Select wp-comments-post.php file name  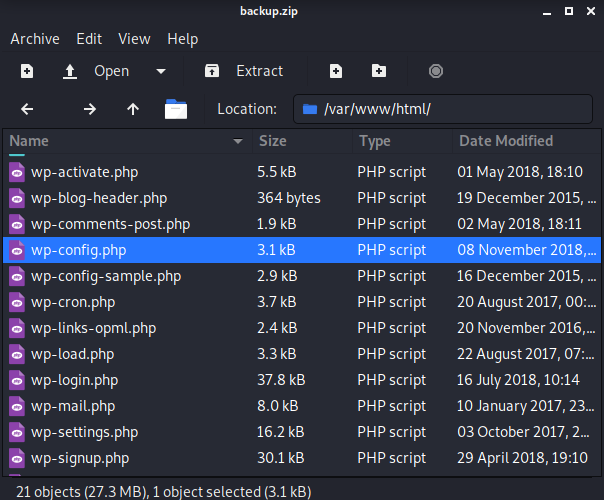(x=111, y=224)
